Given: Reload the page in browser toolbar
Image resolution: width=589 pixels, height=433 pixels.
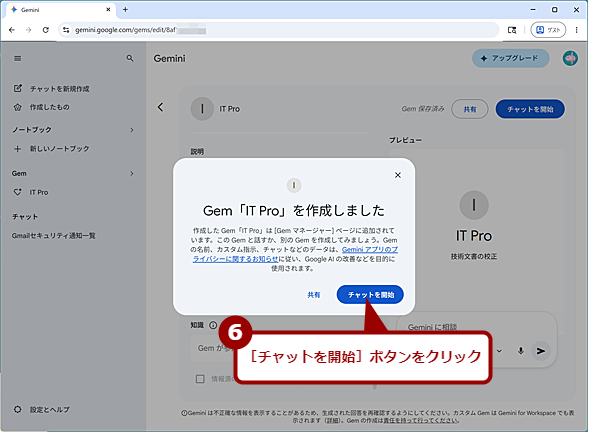Looking at the screenshot, I should coord(45,30).
